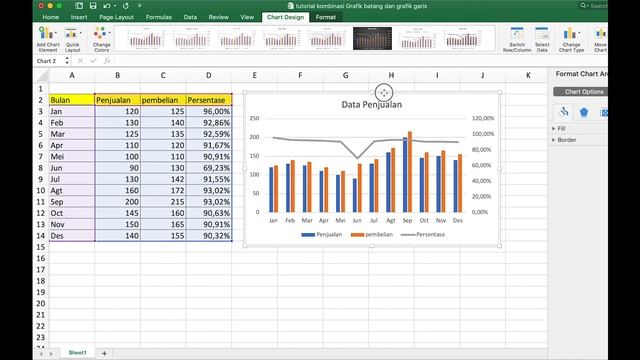Open the Add Chart Element dropdown

coord(48,40)
